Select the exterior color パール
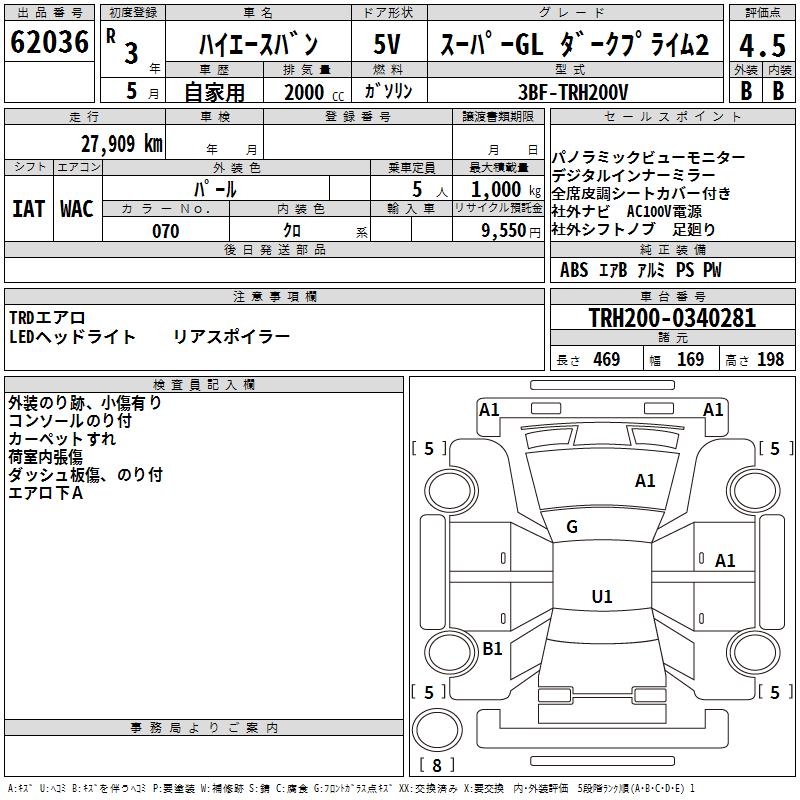 [x=215, y=189]
